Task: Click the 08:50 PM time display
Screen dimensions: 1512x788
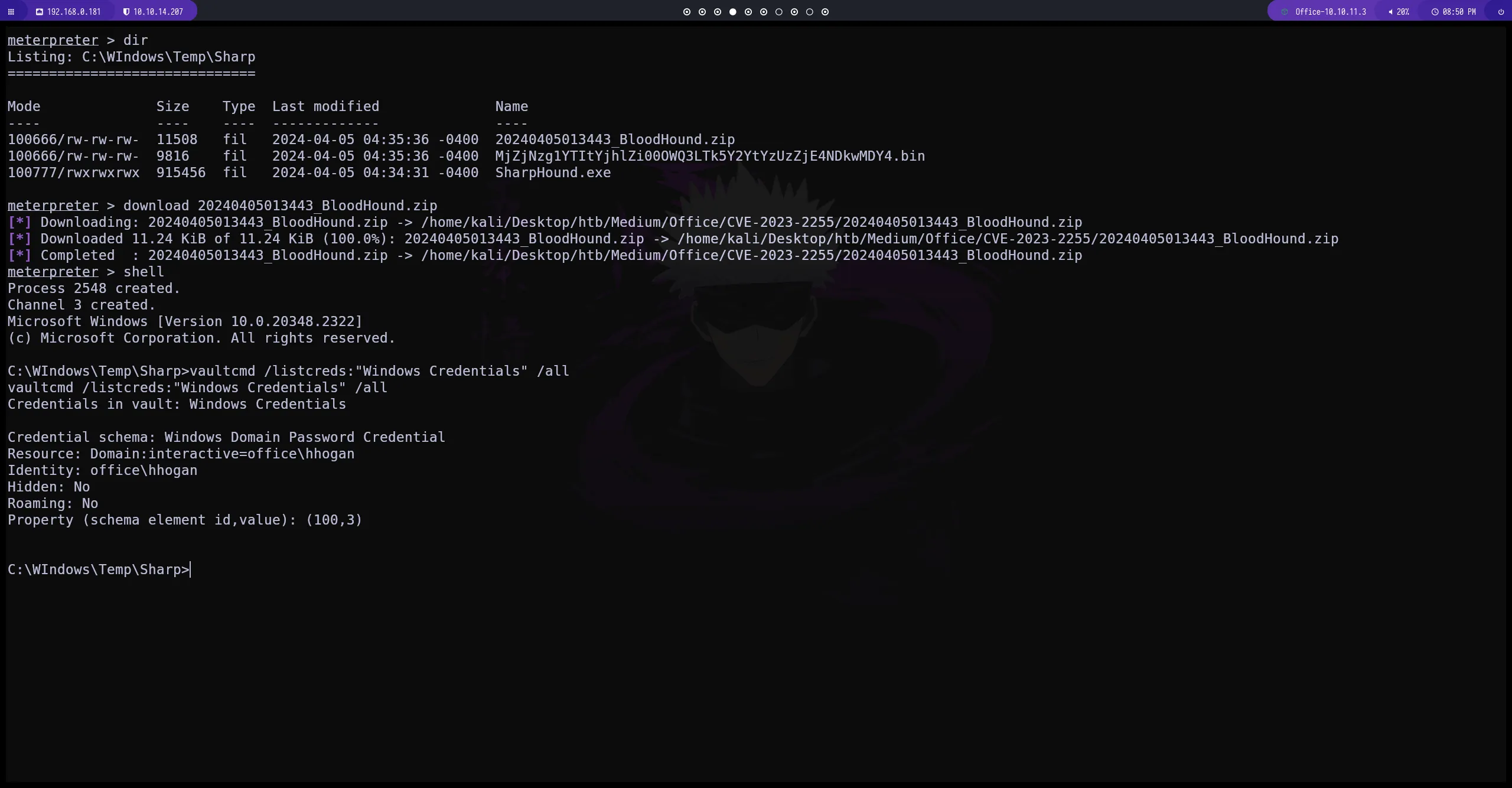Action: (x=1459, y=12)
